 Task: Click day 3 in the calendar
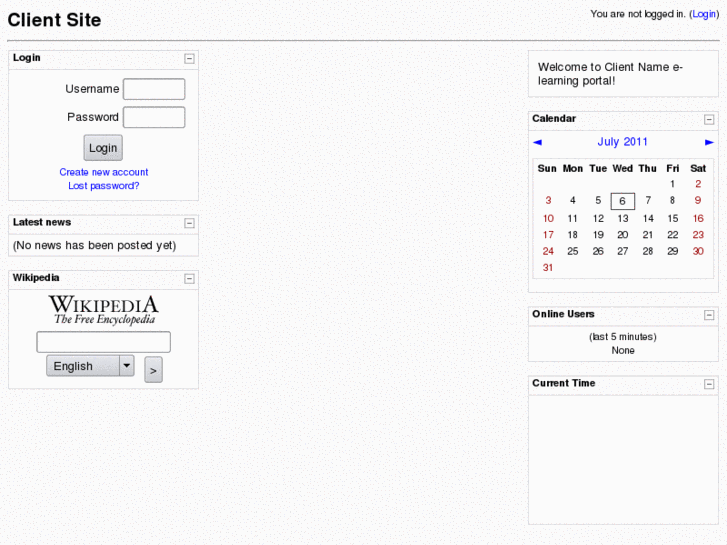point(548,200)
